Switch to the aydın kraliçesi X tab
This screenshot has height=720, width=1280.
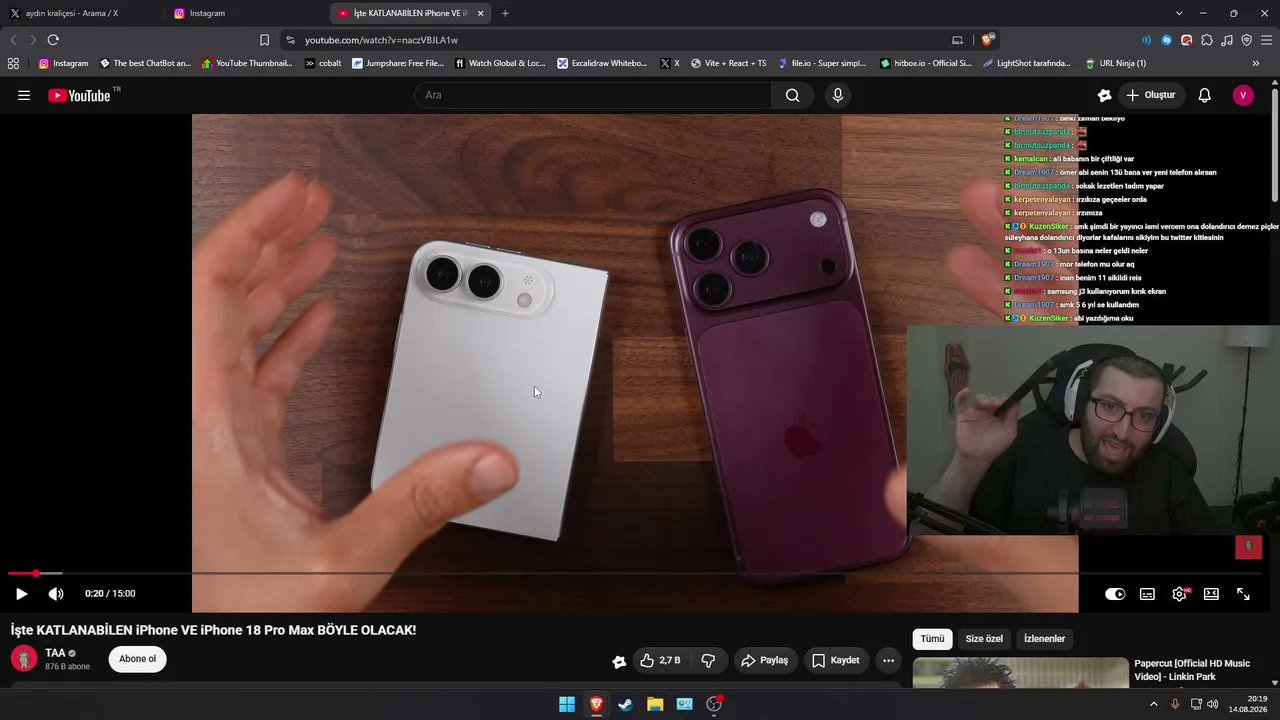point(80,13)
